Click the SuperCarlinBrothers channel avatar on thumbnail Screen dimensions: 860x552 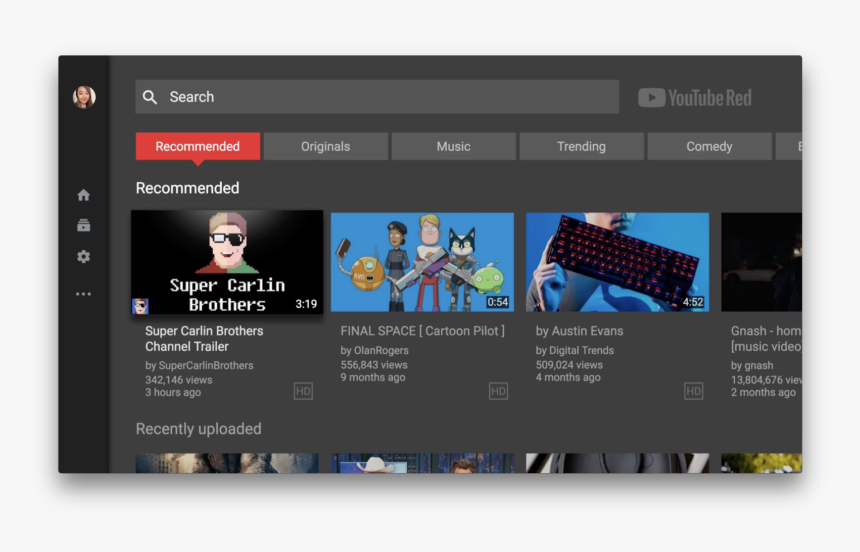(140, 306)
